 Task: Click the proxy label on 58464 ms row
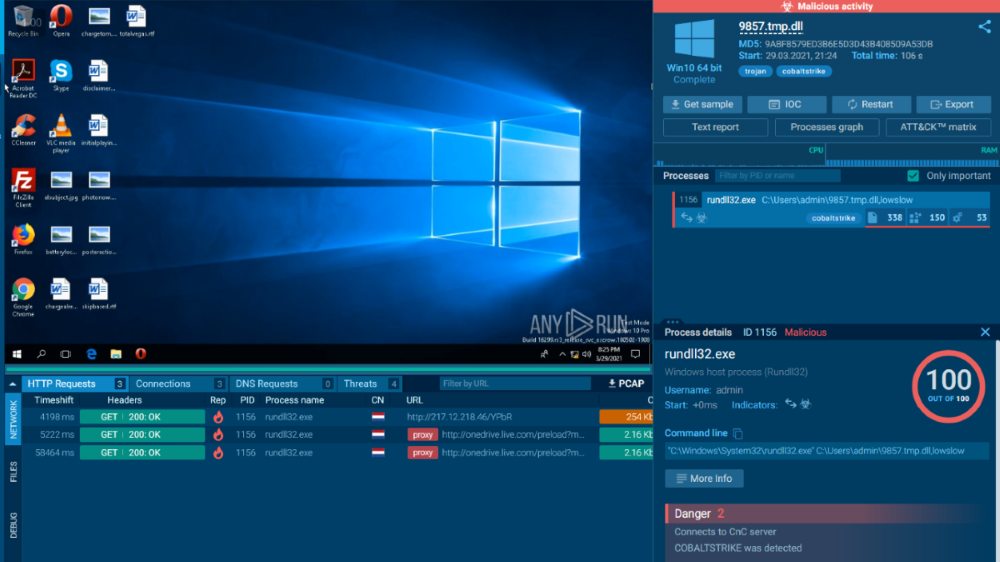click(422, 453)
